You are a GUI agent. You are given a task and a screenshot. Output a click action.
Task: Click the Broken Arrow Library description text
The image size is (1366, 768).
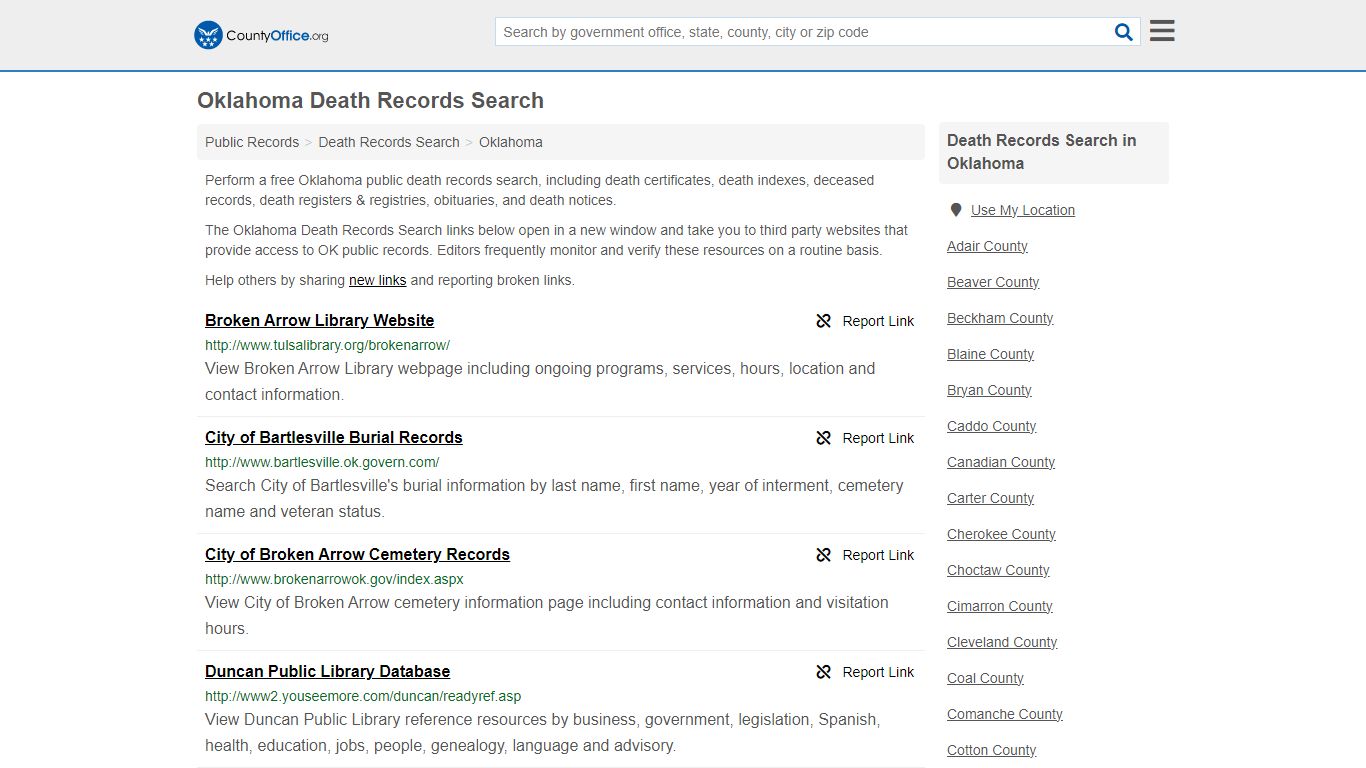(x=540, y=381)
